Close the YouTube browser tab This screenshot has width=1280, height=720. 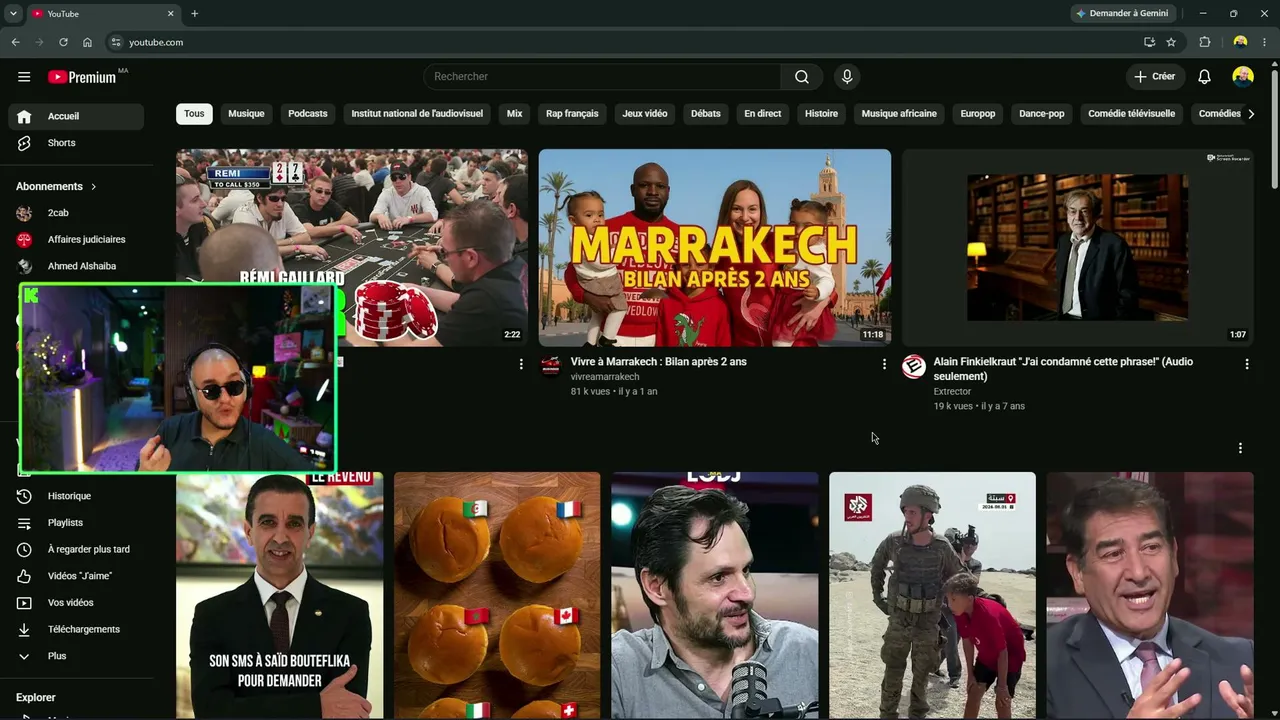(x=170, y=14)
